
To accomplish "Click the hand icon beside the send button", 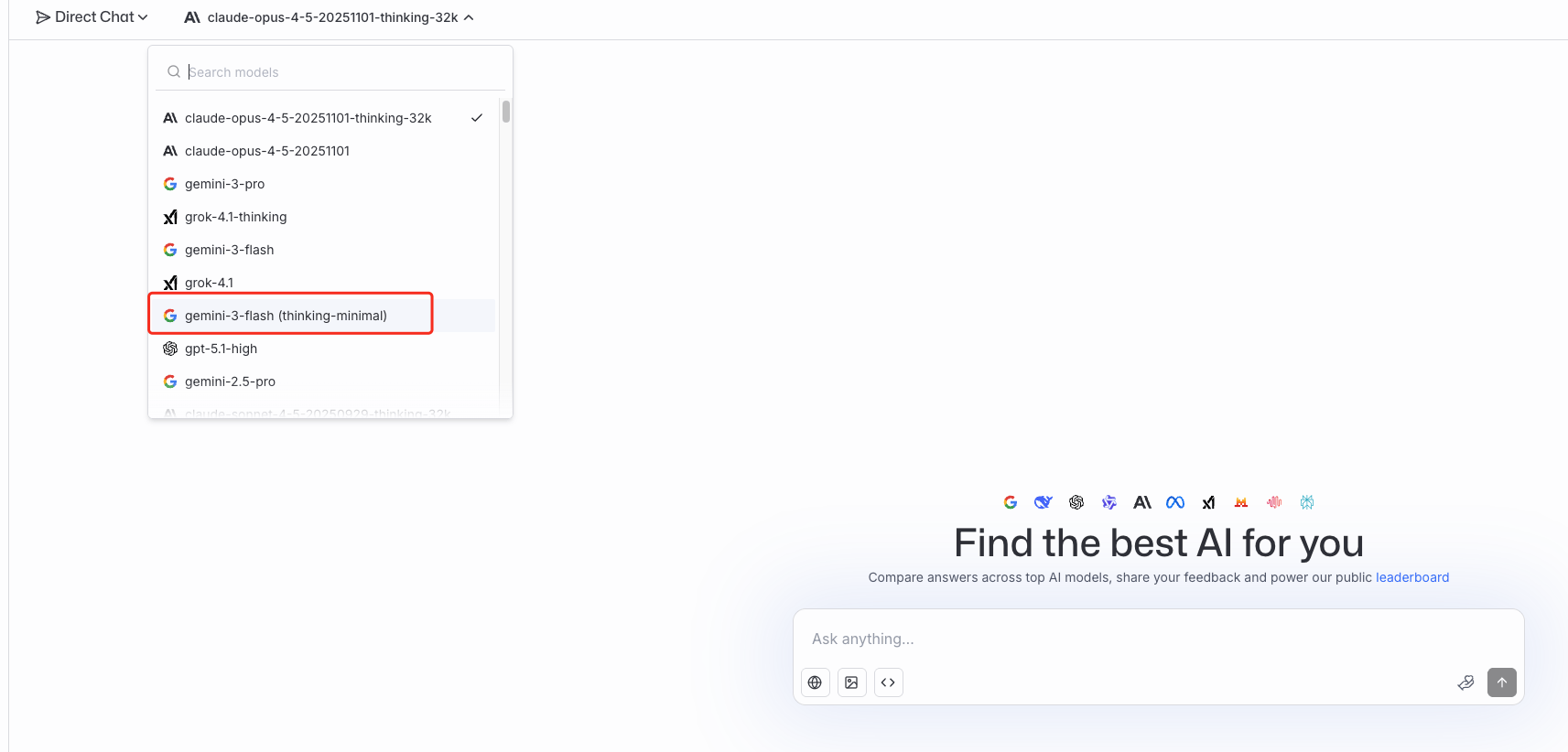I will (1465, 682).
